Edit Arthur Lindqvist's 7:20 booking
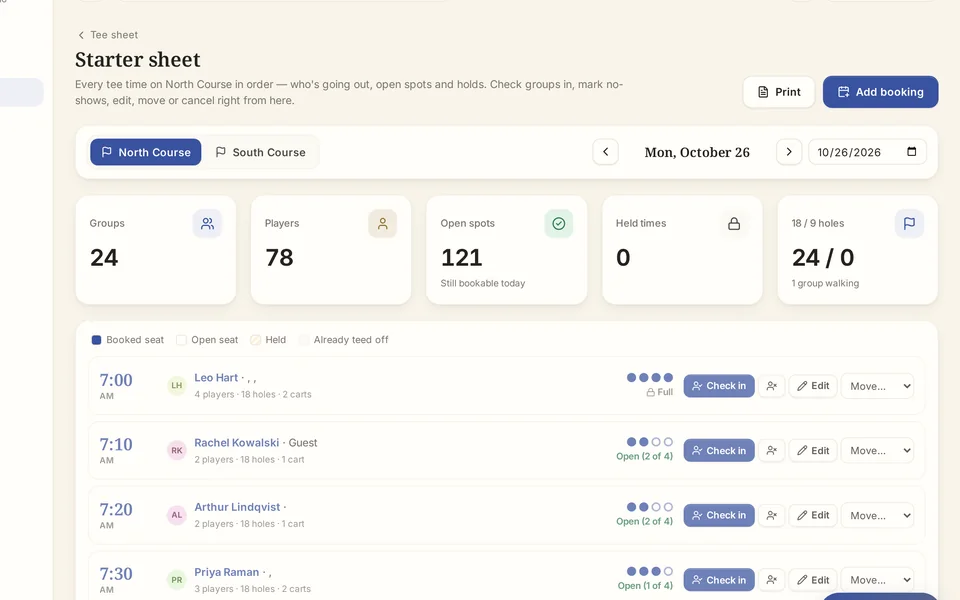960x600 pixels. tap(812, 516)
